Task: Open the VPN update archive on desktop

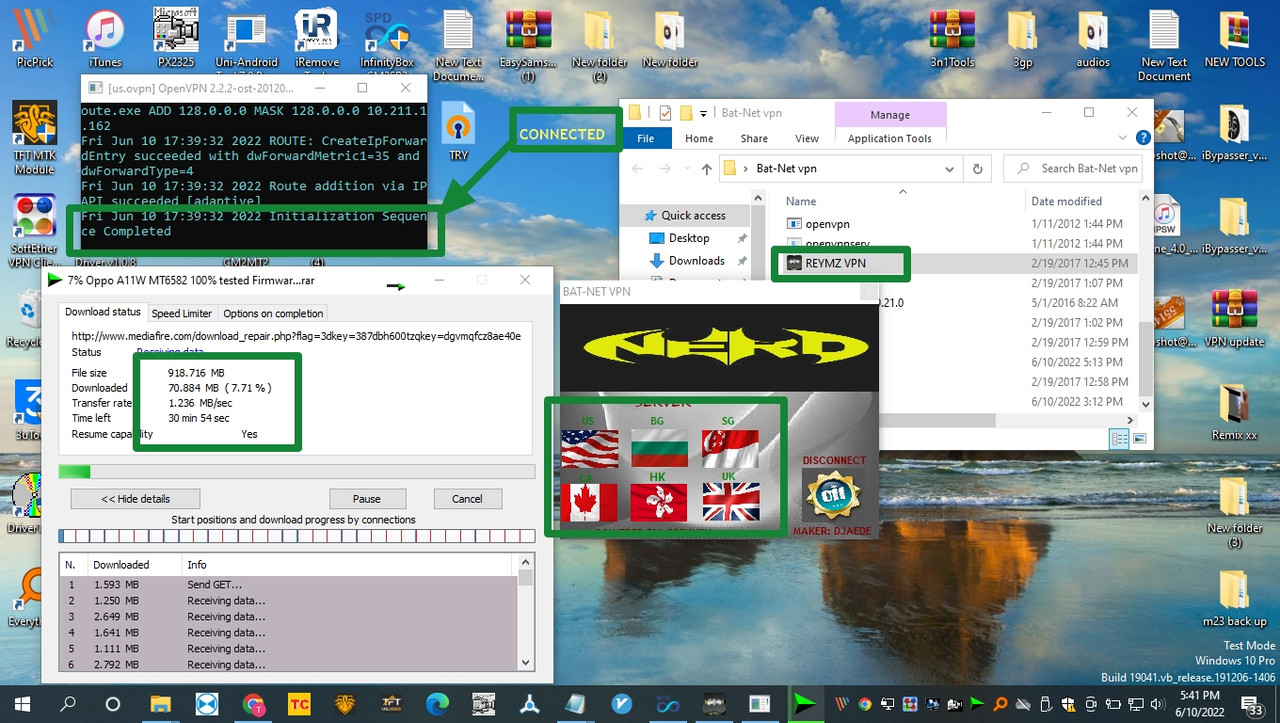Action: pos(1234,318)
